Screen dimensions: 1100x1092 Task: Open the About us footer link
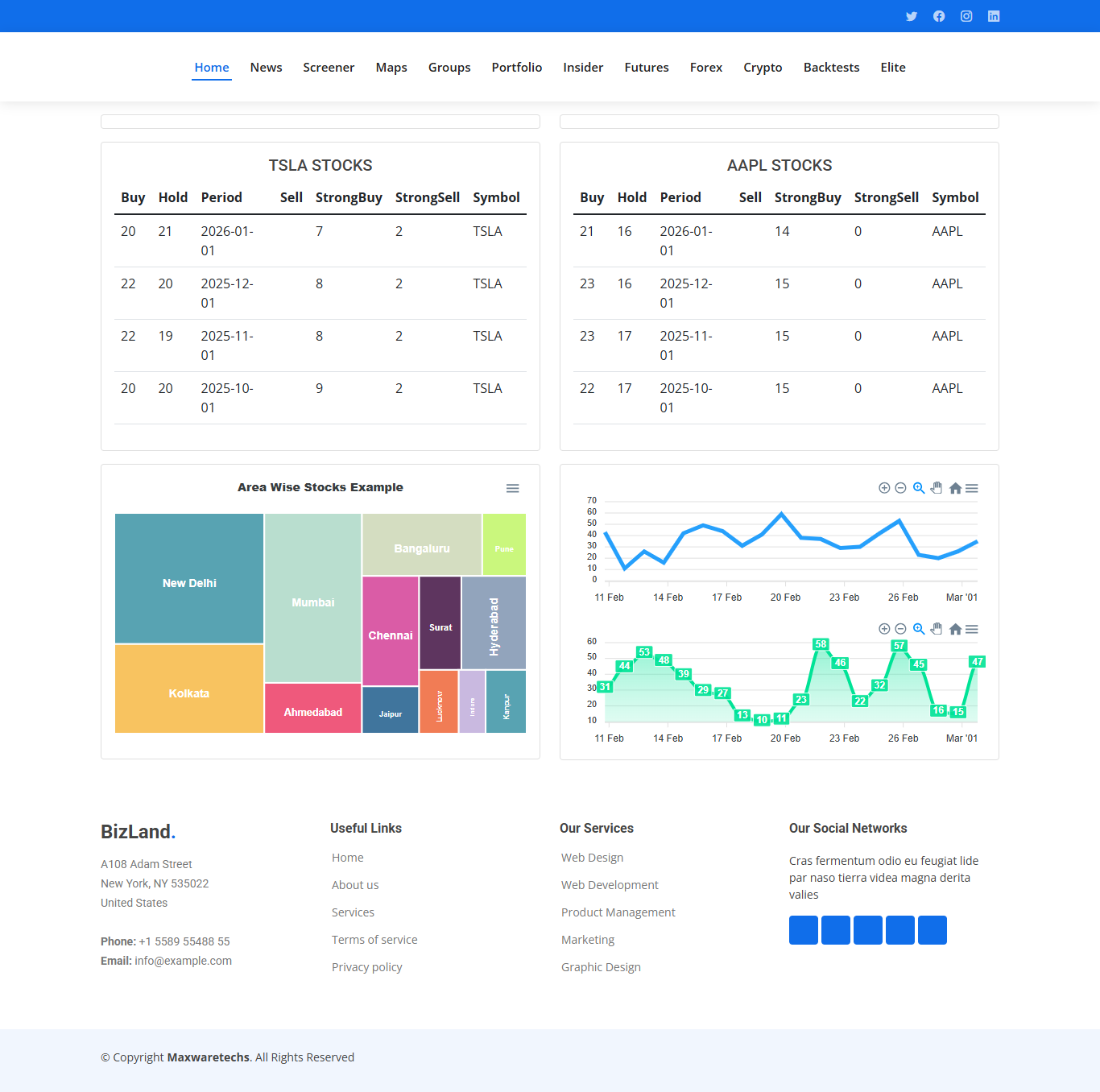pyautogui.click(x=355, y=885)
